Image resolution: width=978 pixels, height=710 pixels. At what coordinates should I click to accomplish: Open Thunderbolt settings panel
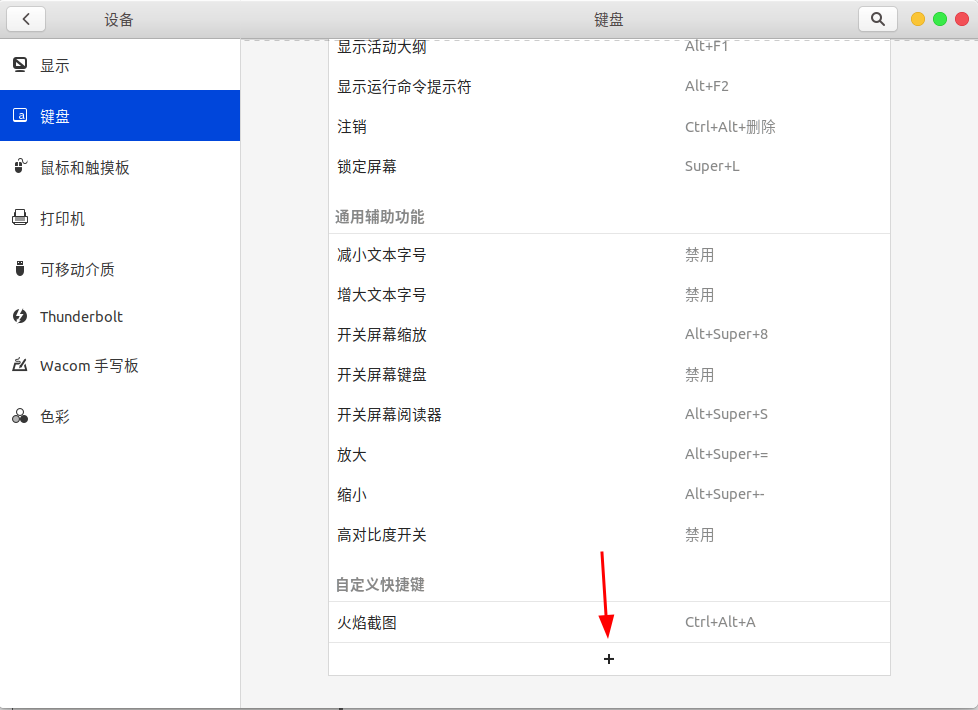point(120,316)
